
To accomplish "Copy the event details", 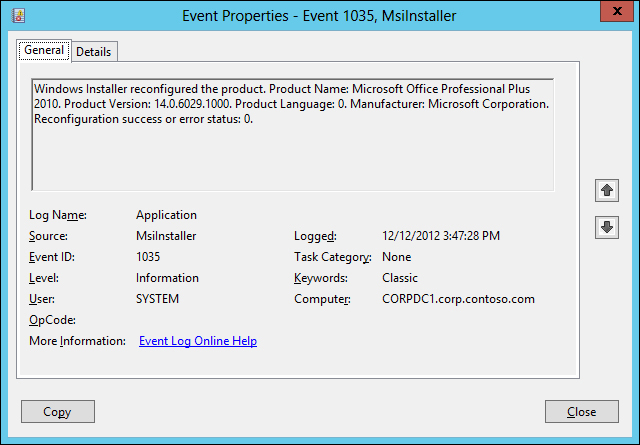I will click(58, 412).
